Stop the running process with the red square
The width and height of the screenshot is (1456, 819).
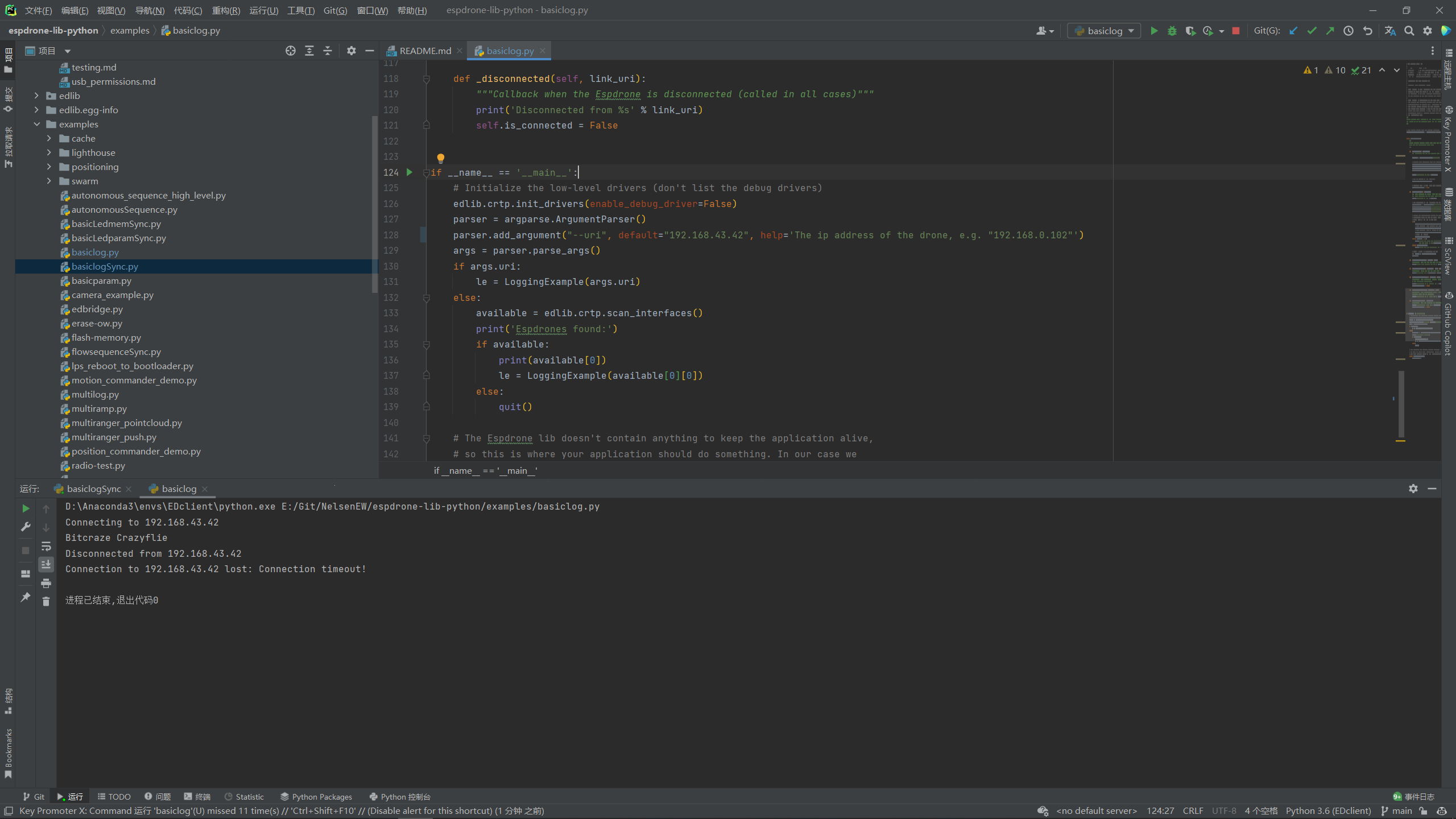tap(1236, 31)
